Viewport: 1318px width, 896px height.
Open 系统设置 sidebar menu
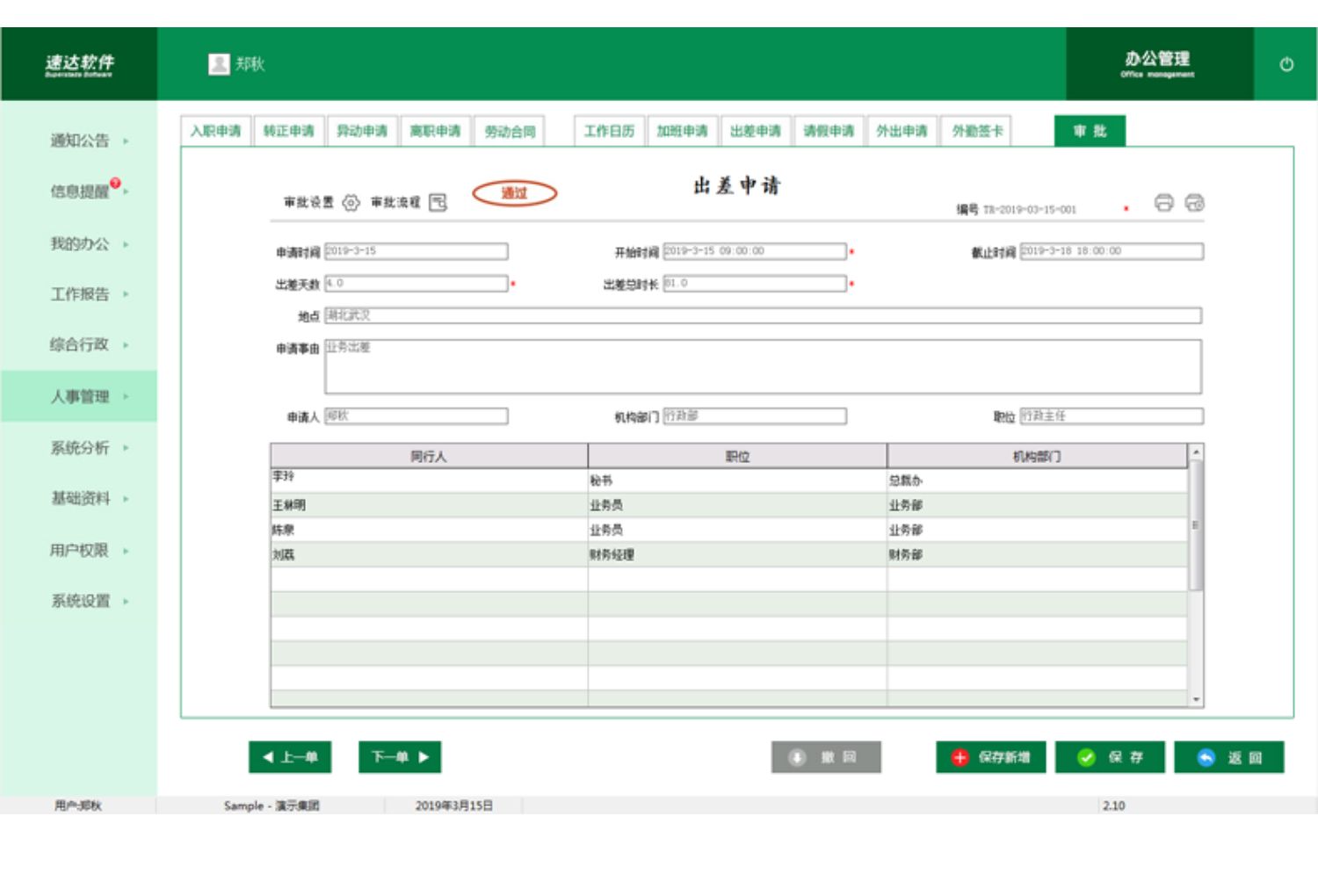coord(79,602)
